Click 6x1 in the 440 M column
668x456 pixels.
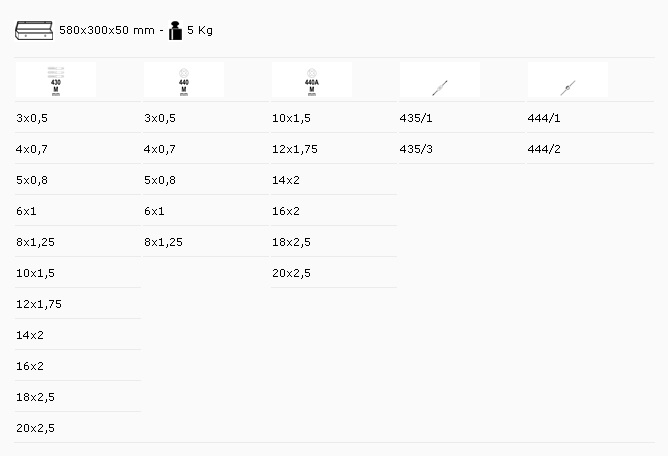pyautogui.click(x=154, y=211)
